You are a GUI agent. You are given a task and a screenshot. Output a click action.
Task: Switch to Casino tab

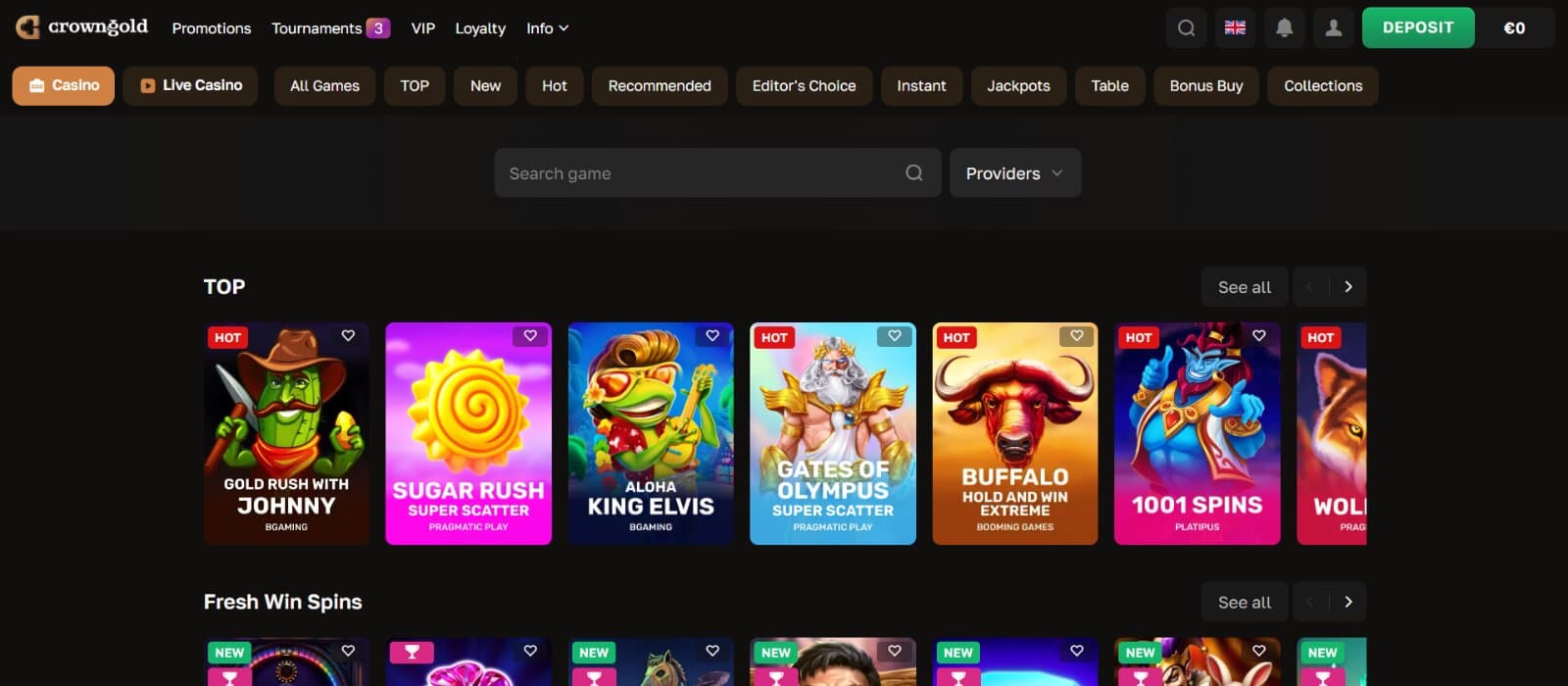(64, 85)
